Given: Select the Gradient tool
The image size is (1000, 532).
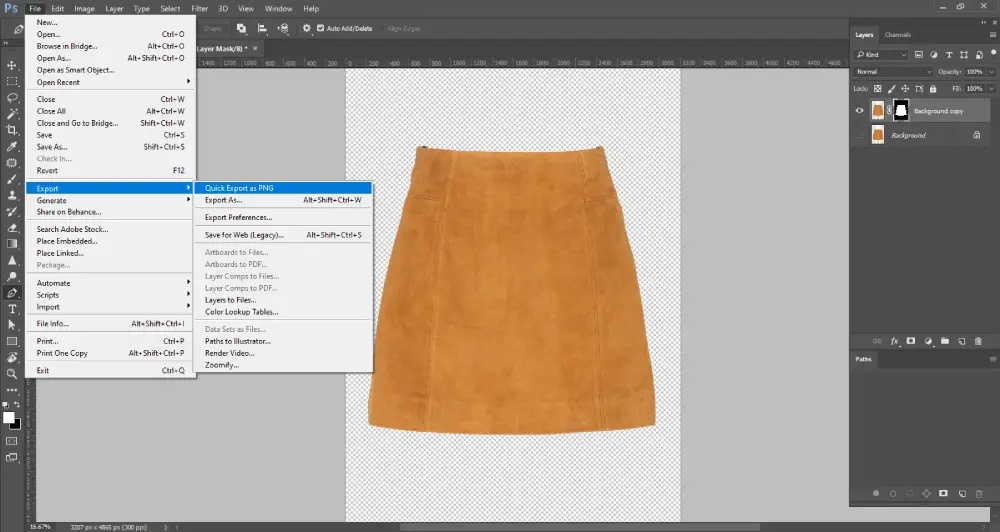Looking at the screenshot, I should tap(11, 244).
